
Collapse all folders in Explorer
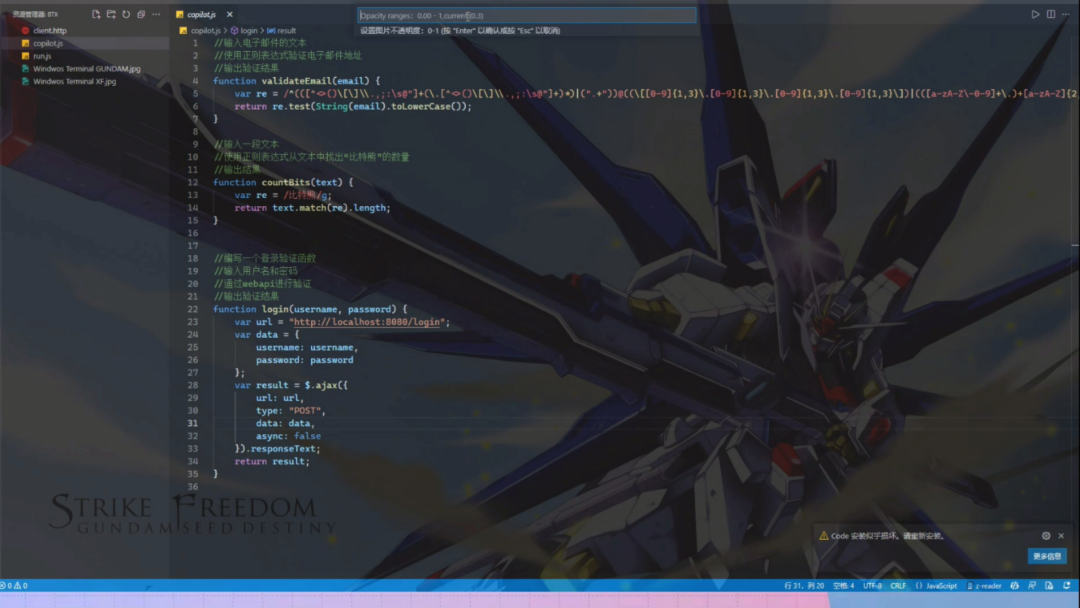(141, 14)
